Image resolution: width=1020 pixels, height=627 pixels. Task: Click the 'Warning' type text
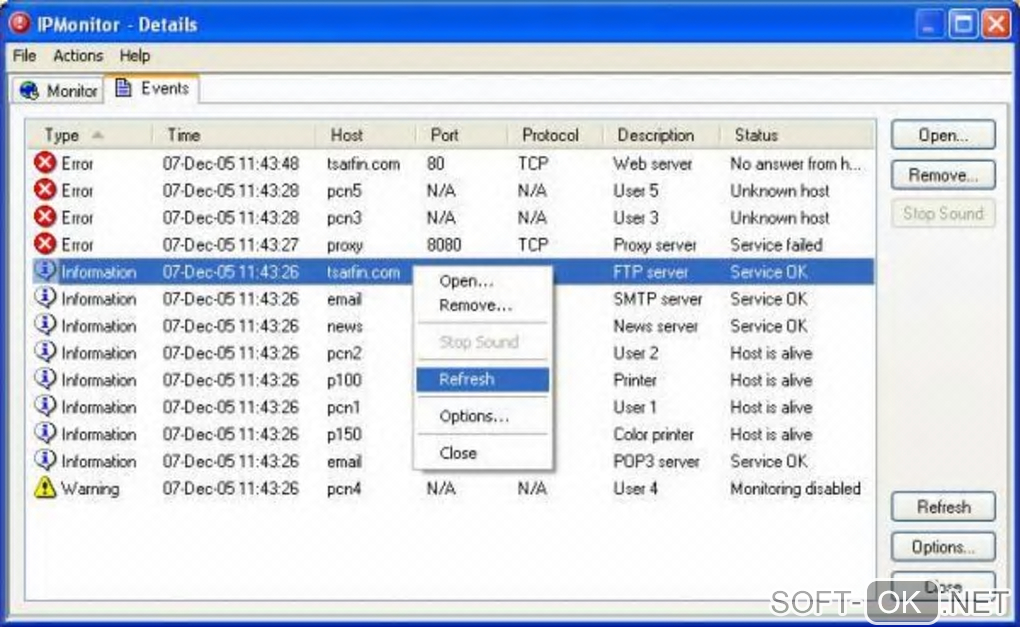click(x=90, y=488)
